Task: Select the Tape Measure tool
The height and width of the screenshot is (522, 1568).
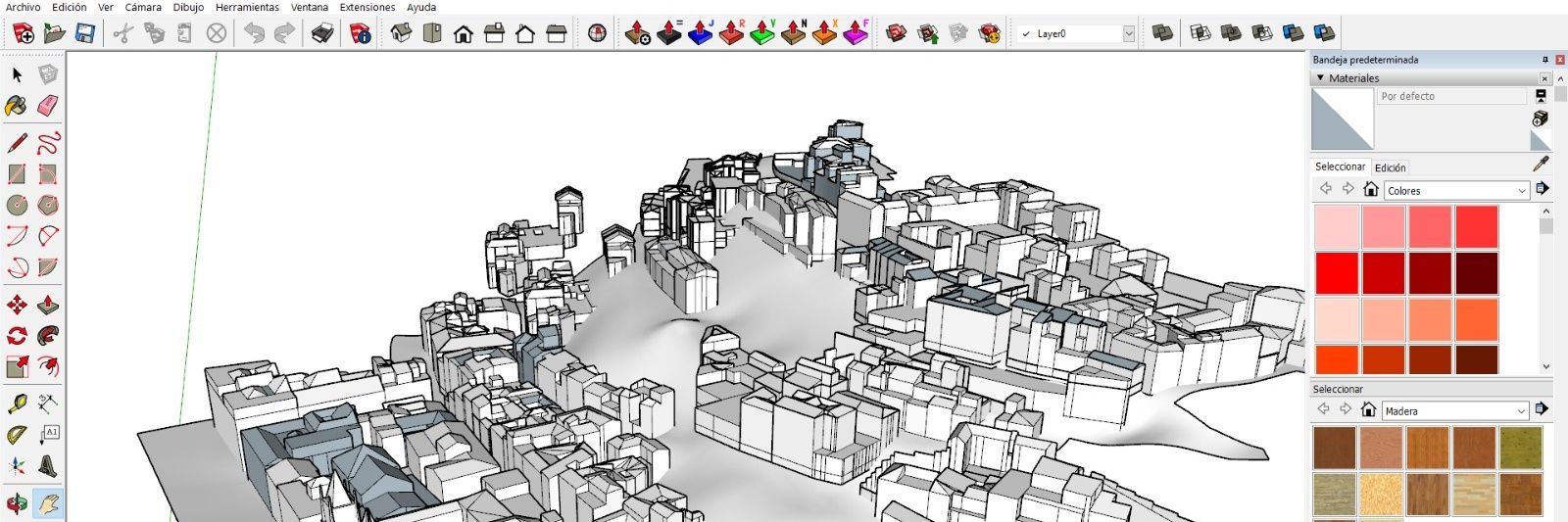Action: click(17, 403)
